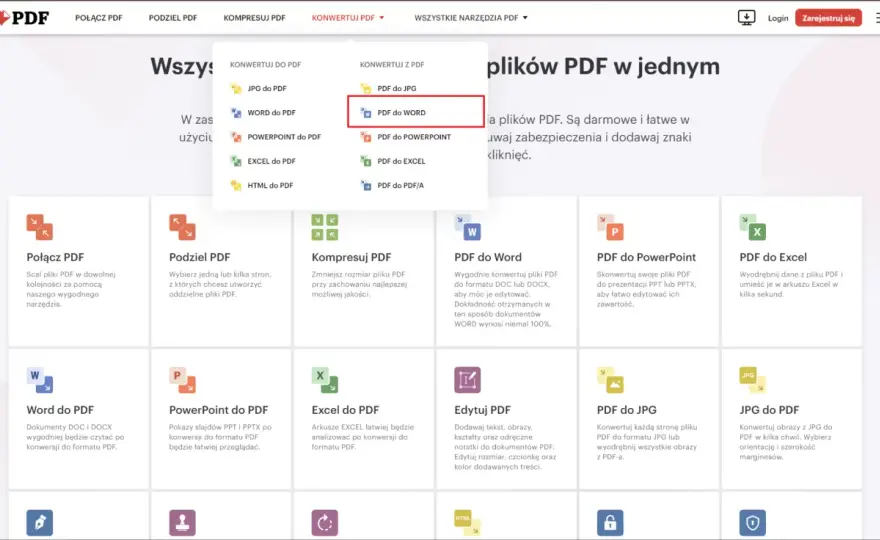The width and height of the screenshot is (880, 540).
Task: Click the PDF do EXCEL icon in dropdown
Action: point(366,161)
